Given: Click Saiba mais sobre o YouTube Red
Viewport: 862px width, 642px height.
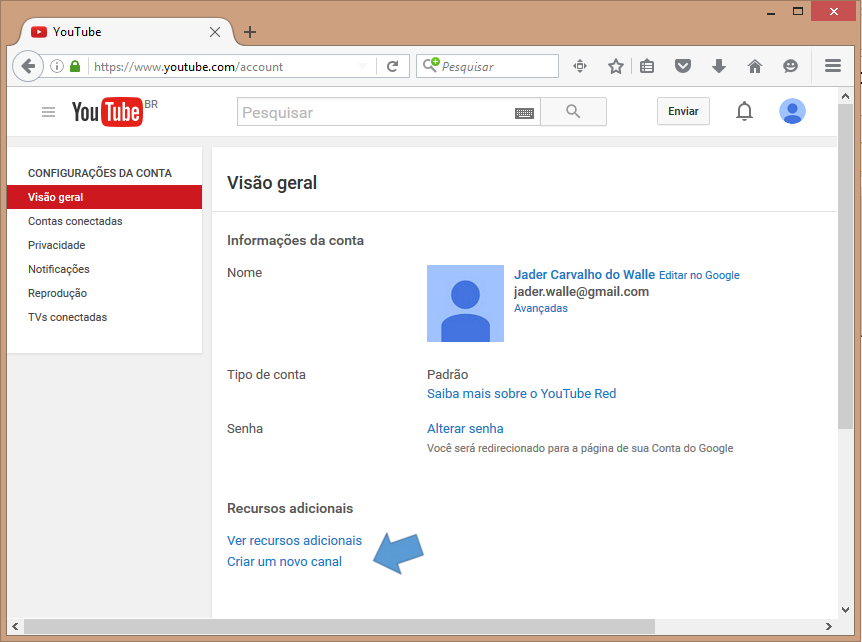Looking at the screenshot, I should [x=522, y=394].
